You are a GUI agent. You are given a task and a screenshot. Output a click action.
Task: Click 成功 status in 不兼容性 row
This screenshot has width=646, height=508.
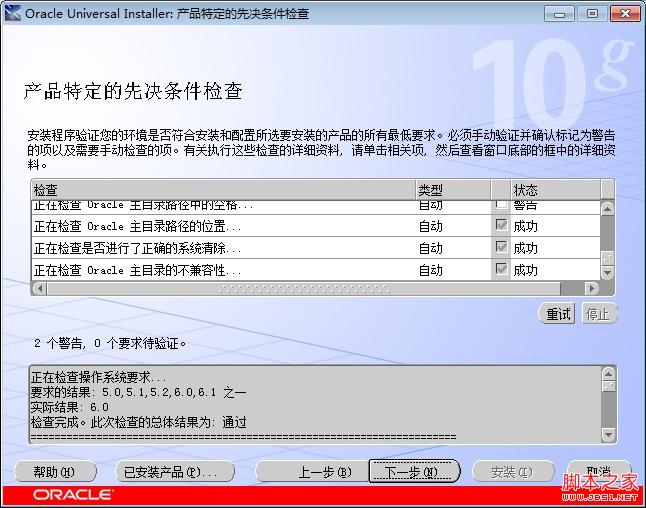click(x=525, y=270)
